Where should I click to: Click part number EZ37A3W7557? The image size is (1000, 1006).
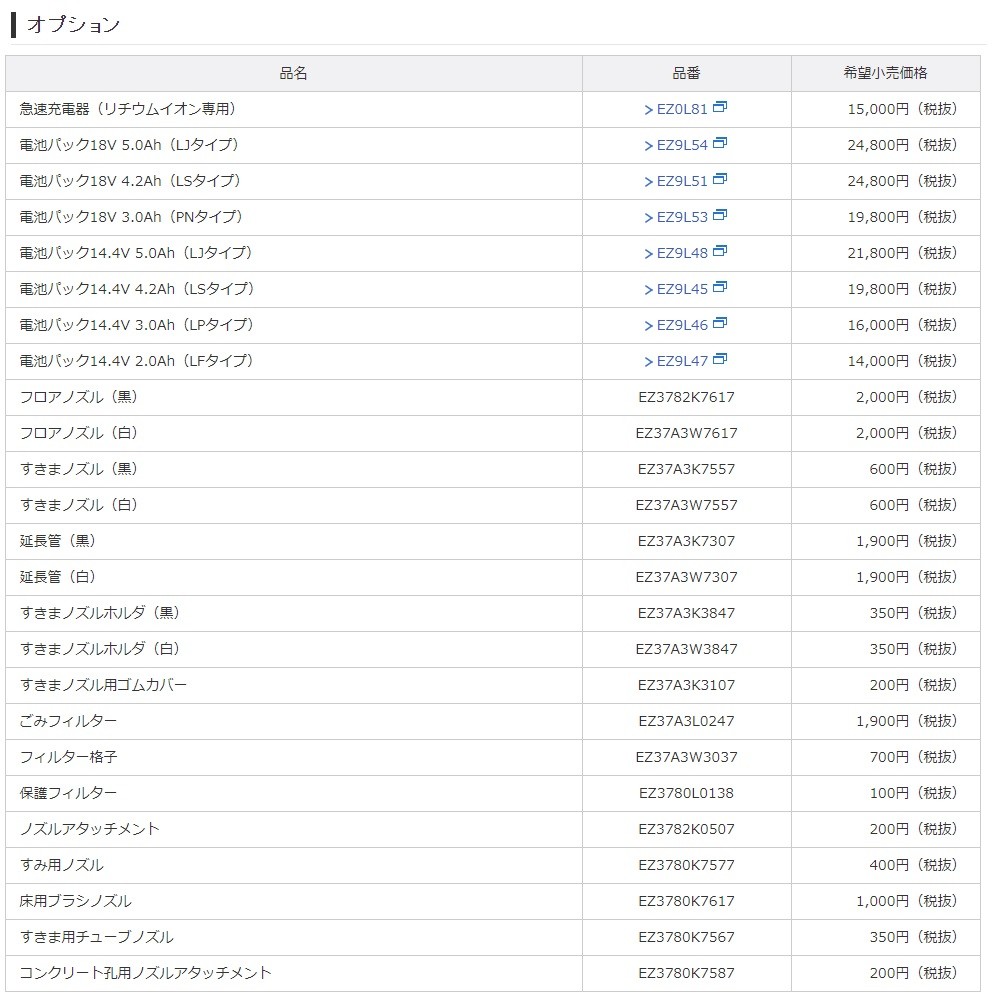[686, 505]
